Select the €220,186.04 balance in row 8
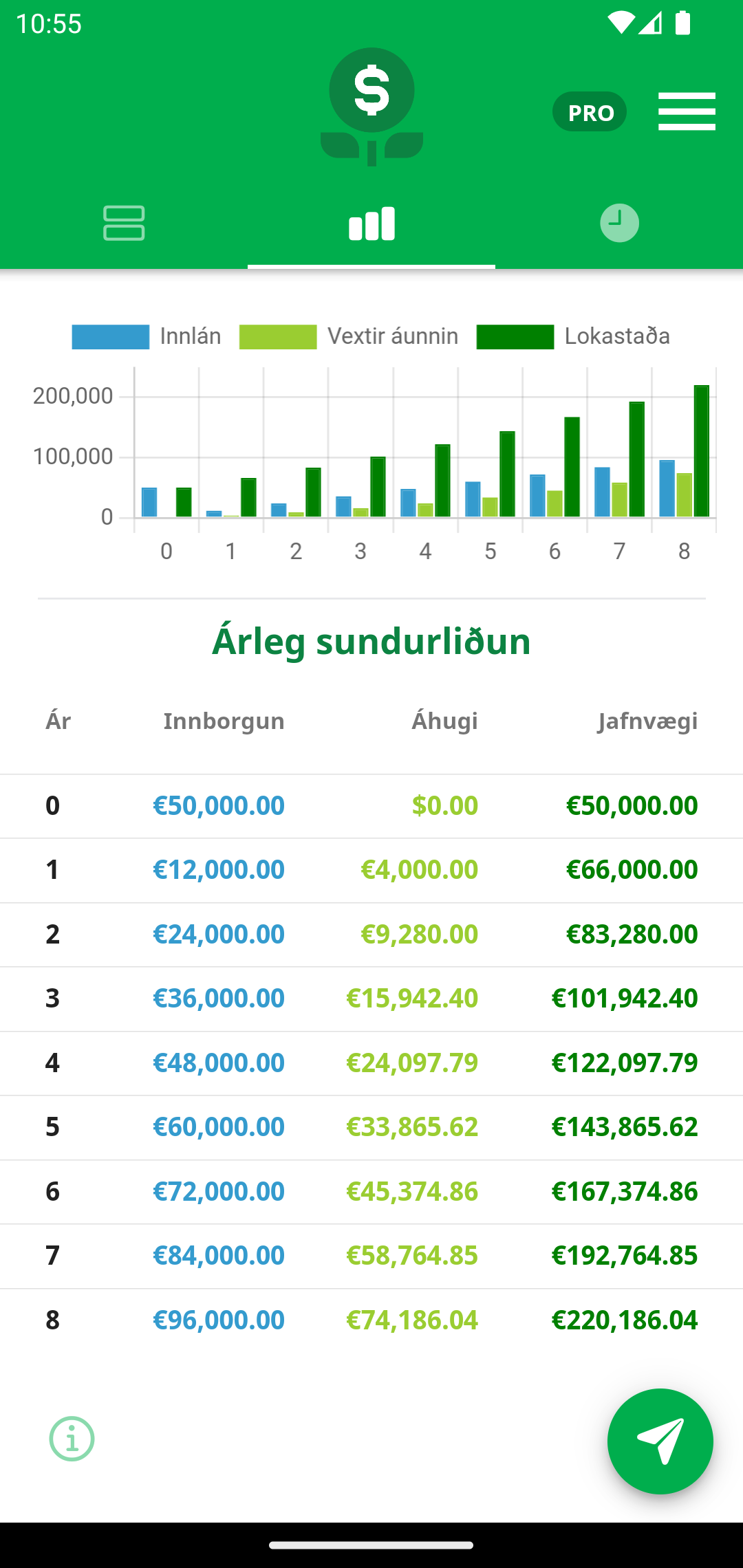Viewport: 743px width, 1568px height. pos(625,1320)
